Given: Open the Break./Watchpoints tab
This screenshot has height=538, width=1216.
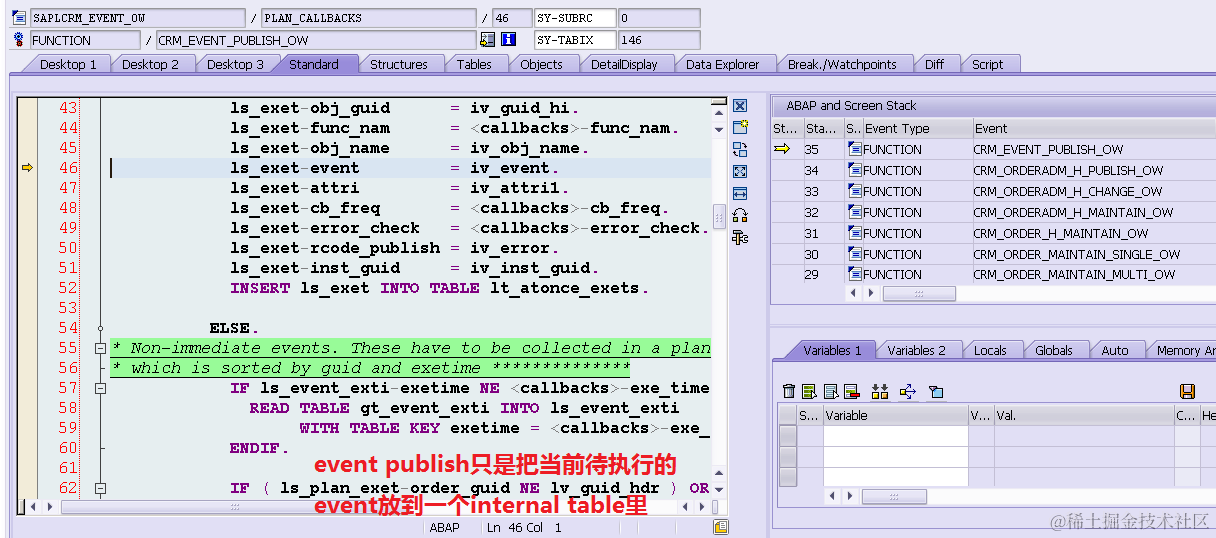Looking at the screenshot, I should [x=842, y=64].
